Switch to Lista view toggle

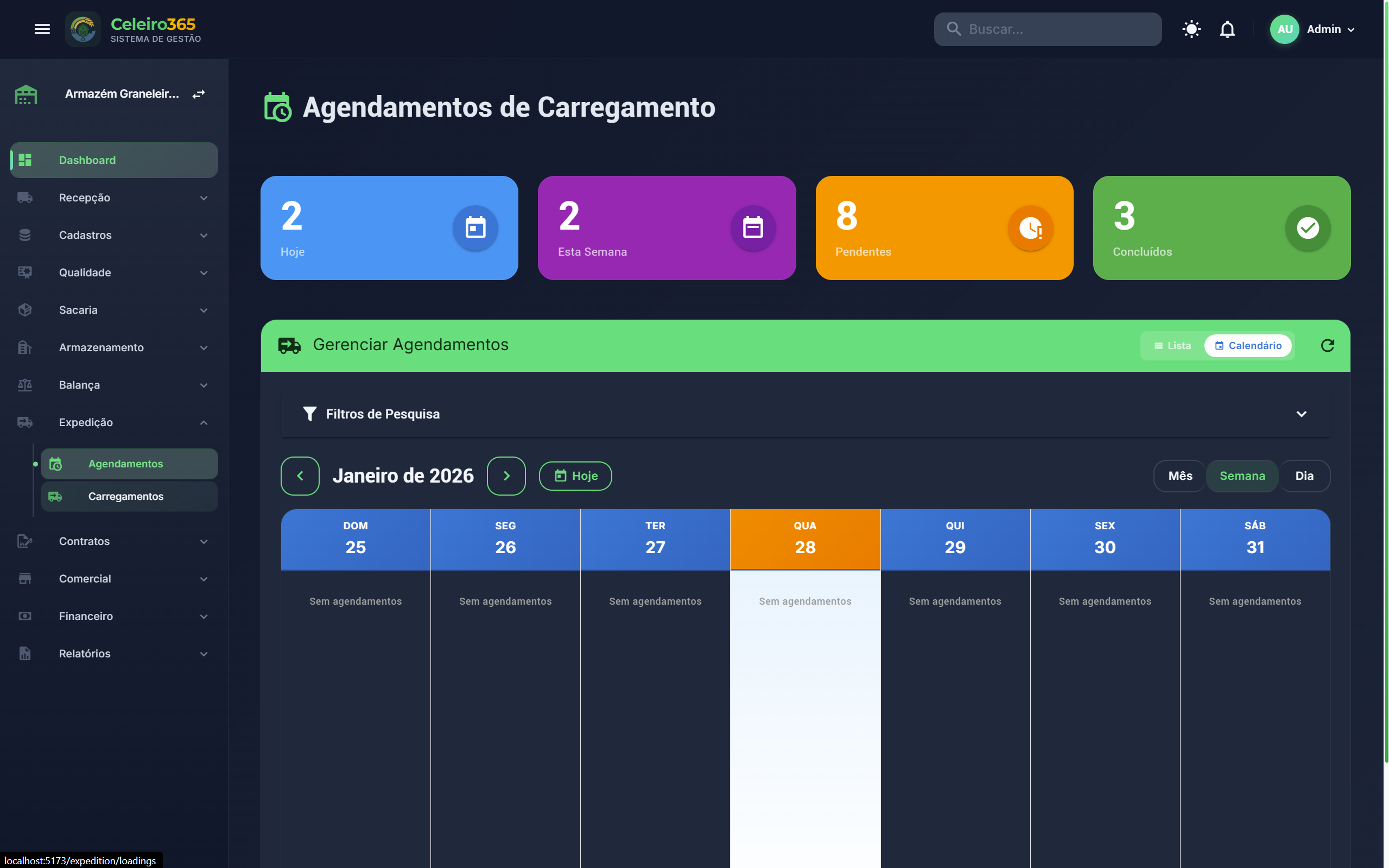coord(1172,346)
